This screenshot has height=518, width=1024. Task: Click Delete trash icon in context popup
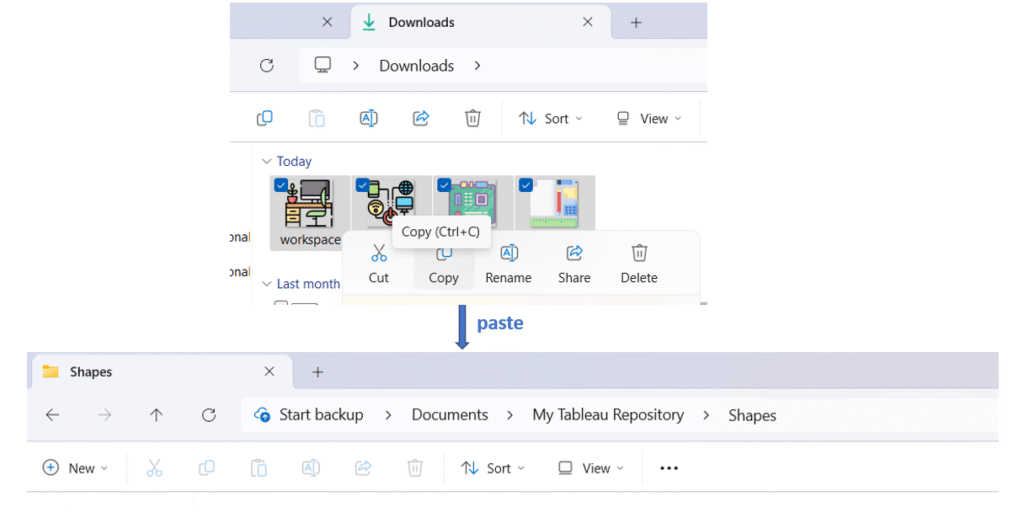639,265
